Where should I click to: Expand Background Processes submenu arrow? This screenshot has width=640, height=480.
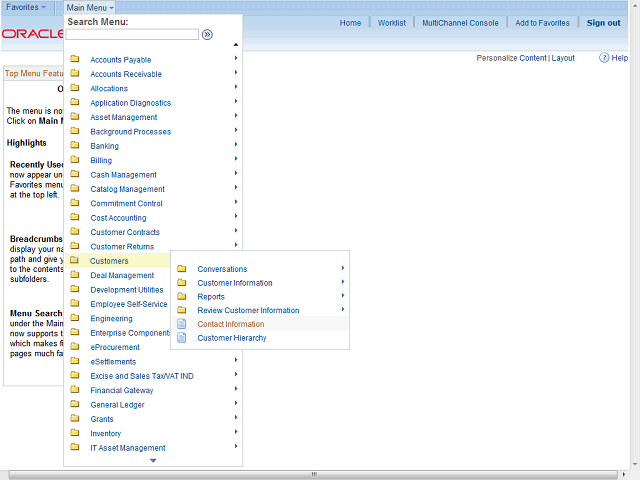point(236,130)
